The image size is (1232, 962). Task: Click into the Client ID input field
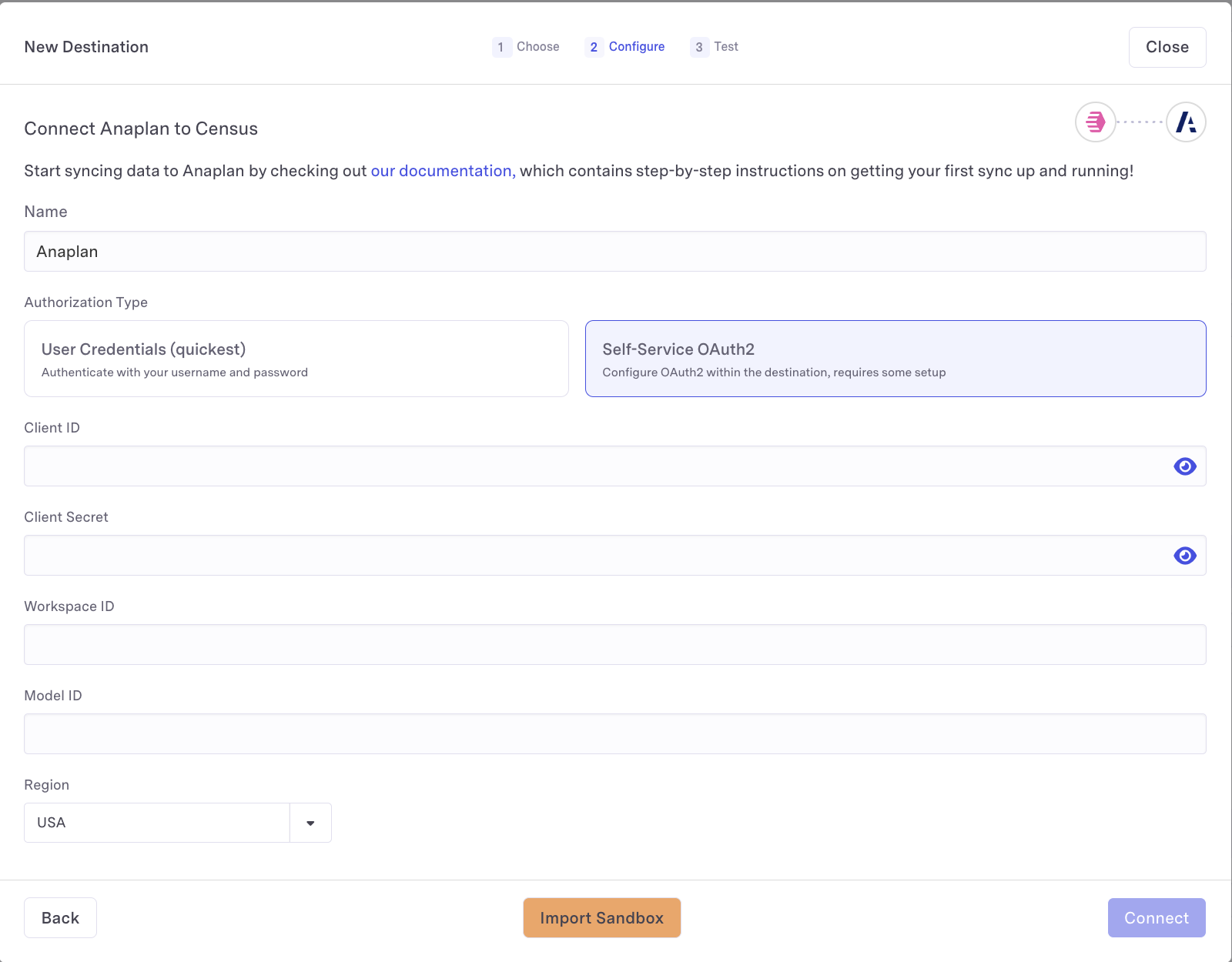pos(593,466)
